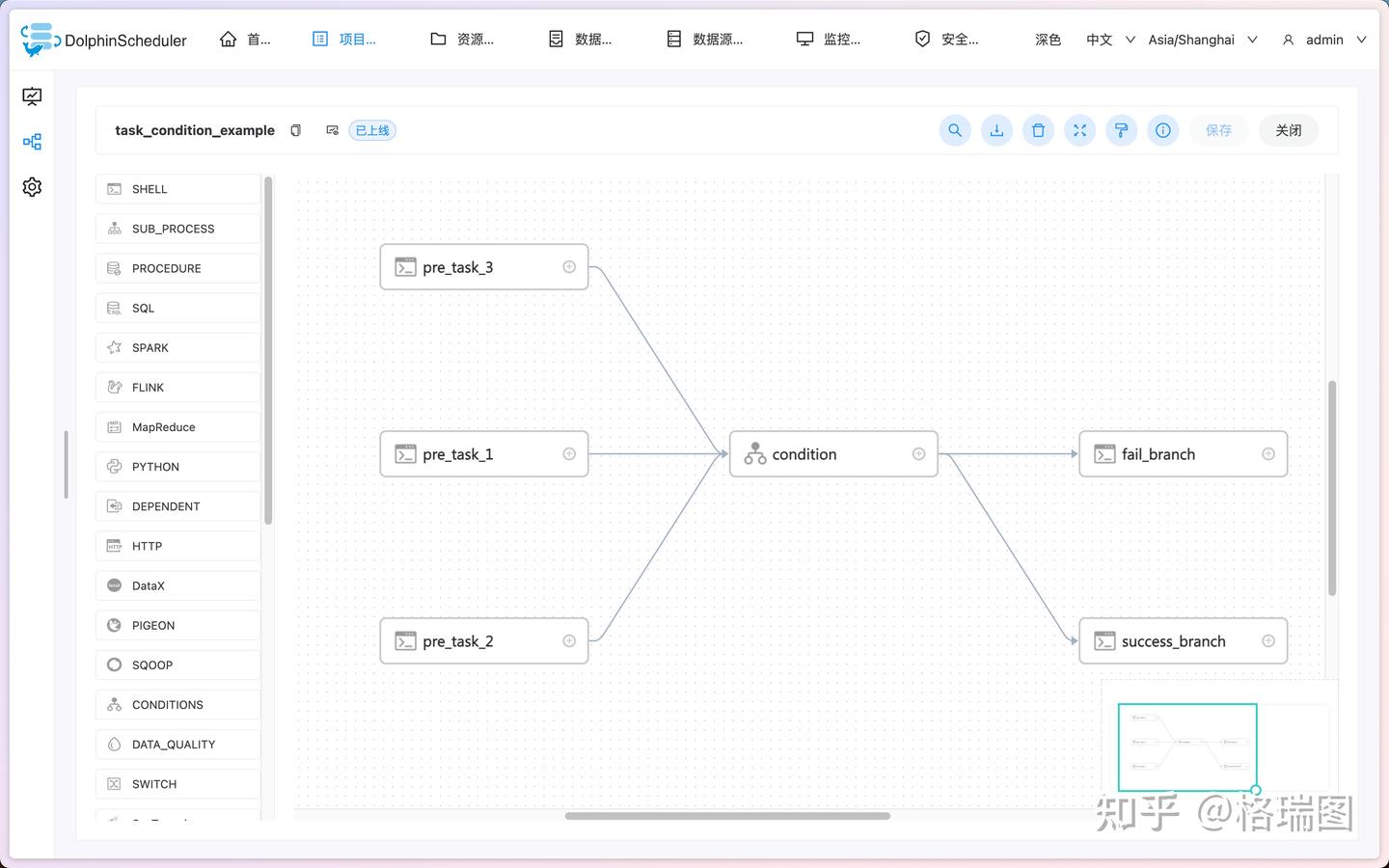
Task: Open the 中文 language dropdown
Action: [x=1105, y=40]
